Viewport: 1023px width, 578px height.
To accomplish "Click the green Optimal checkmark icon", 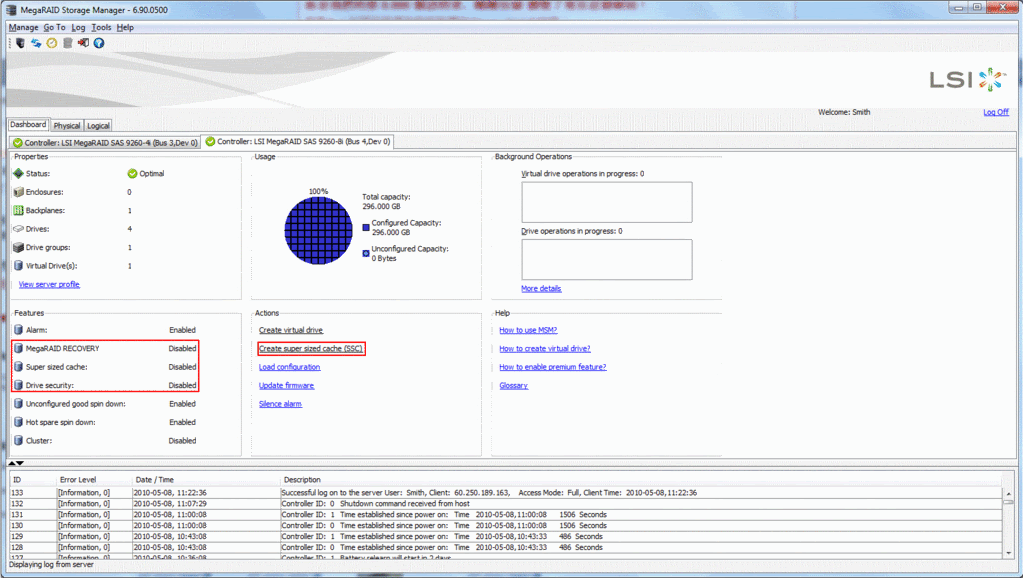I will tap(132, 174).
